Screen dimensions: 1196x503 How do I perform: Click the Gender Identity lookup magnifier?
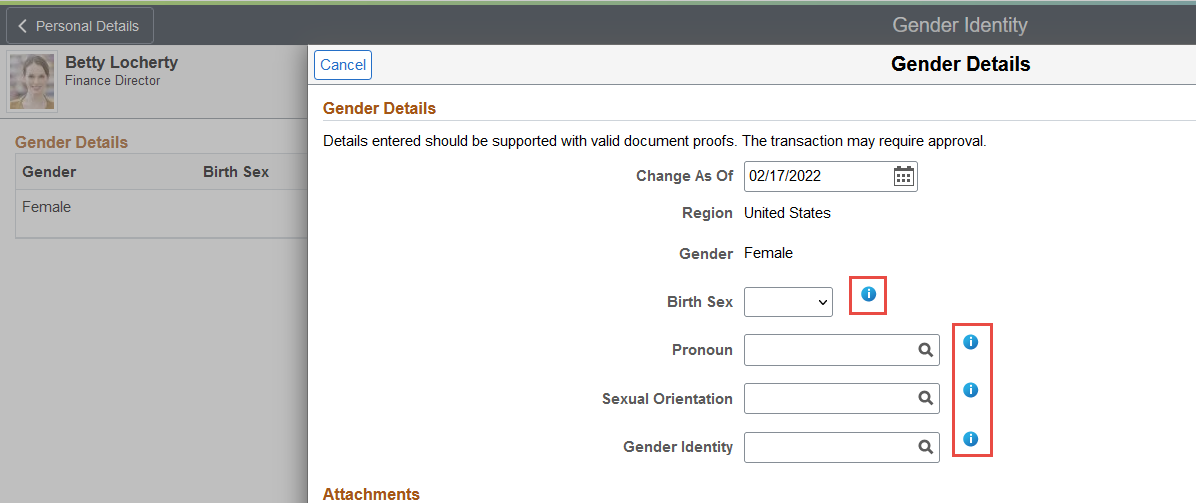pyautogui.click(x=926, y=447)
